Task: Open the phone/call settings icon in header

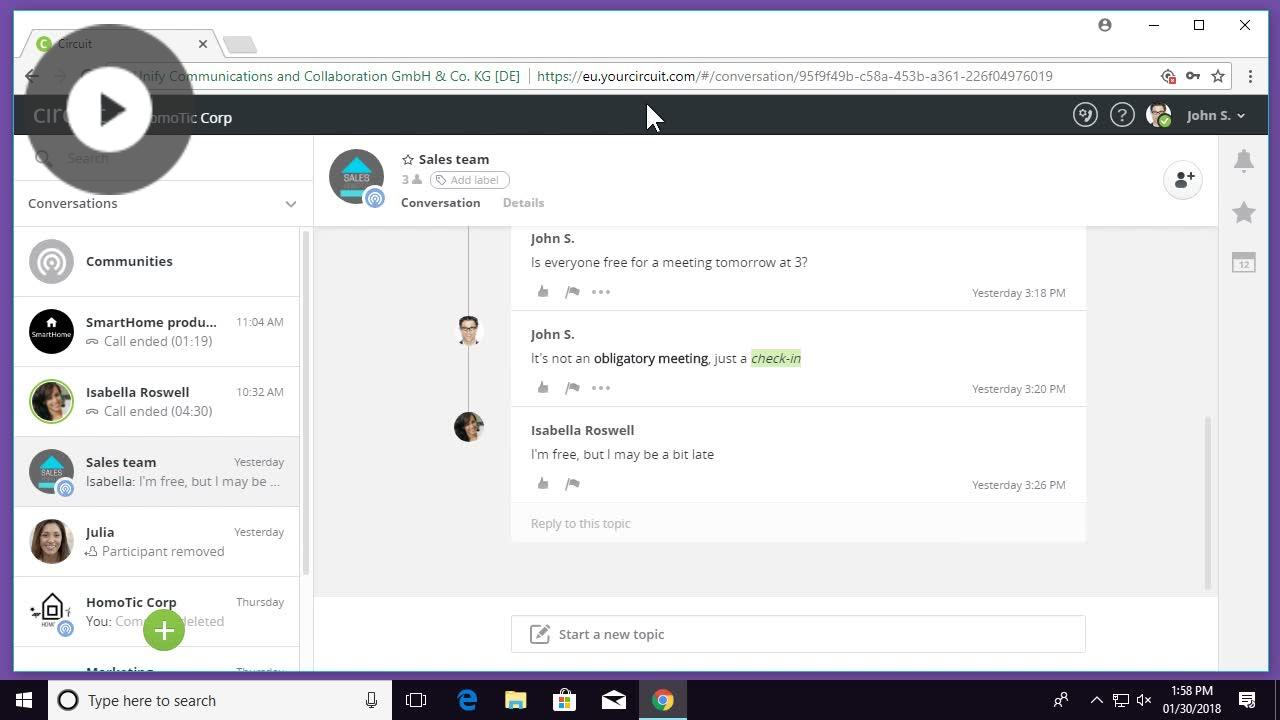Action: point(1085,115)
